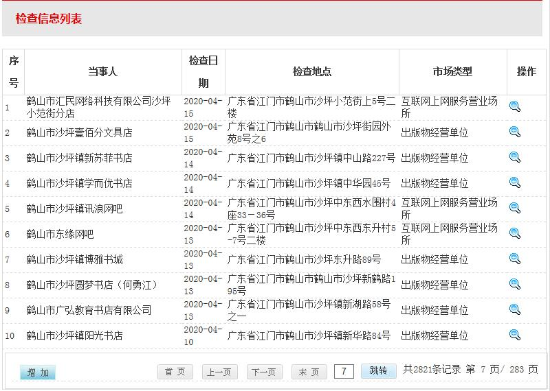Go to next page 下一页
This screenshot has width=550, height=391.
[x=264, y=371]
